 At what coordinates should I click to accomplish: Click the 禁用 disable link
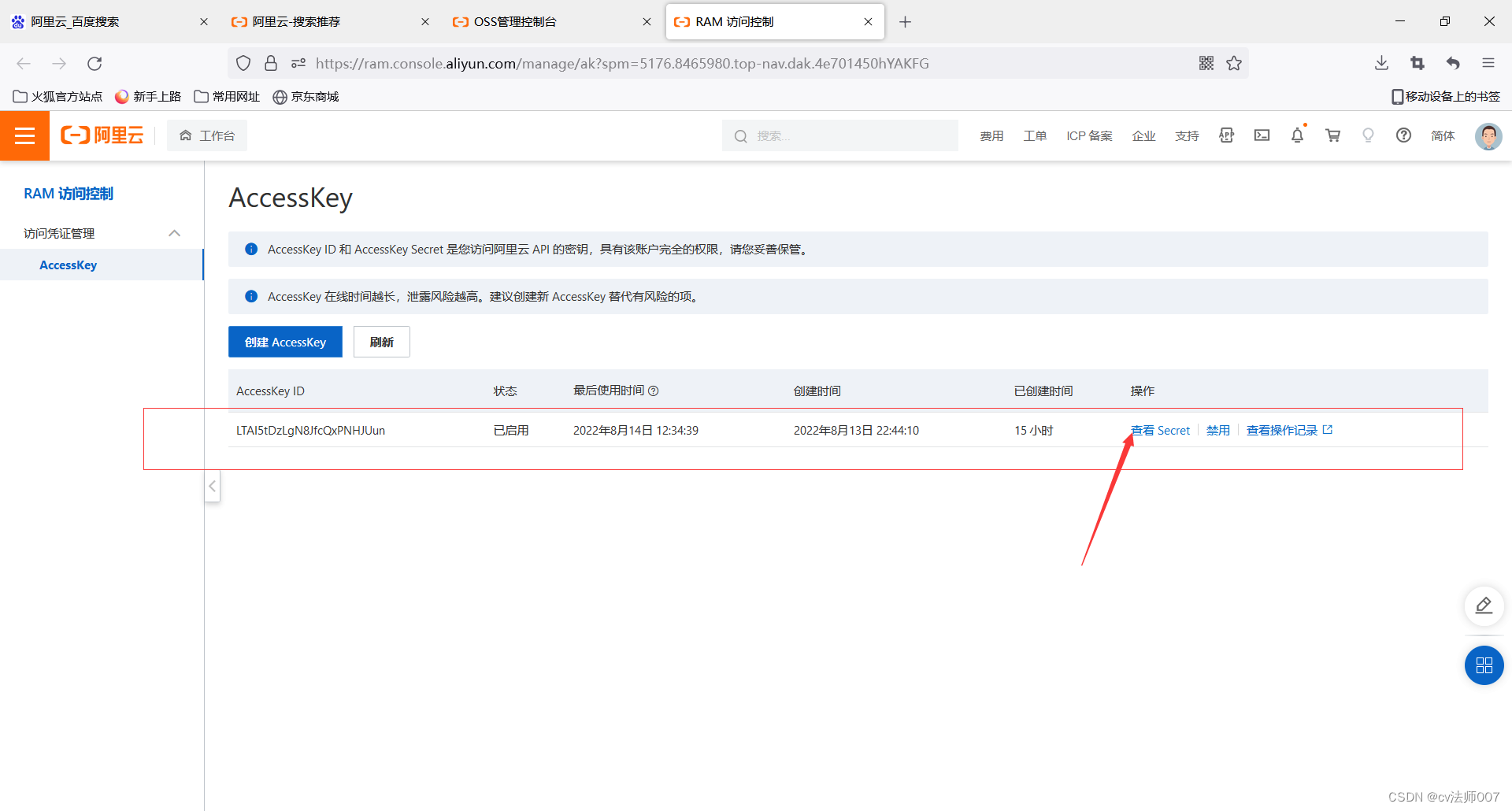pos(1218,431)
